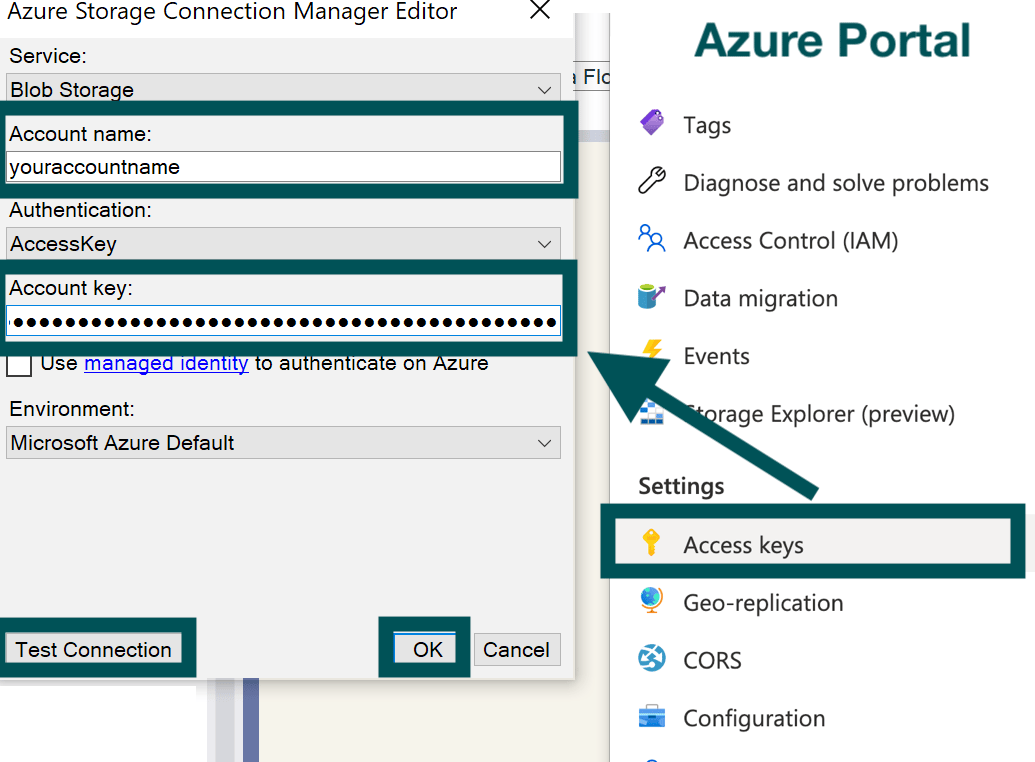The image size is (1035, 762).
Task: Click the Data migration bucket icon
Action: point(652,296)
